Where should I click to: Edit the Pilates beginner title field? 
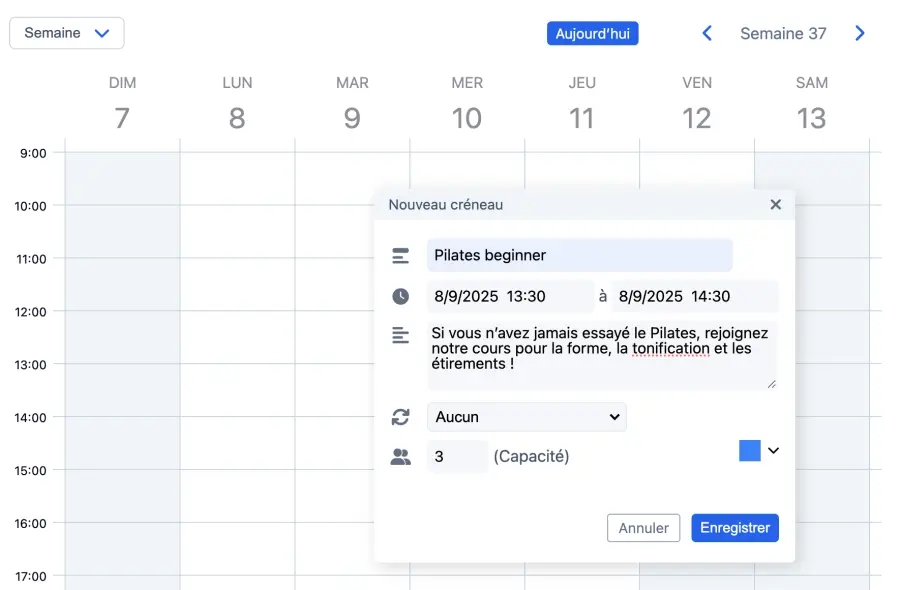579,255
